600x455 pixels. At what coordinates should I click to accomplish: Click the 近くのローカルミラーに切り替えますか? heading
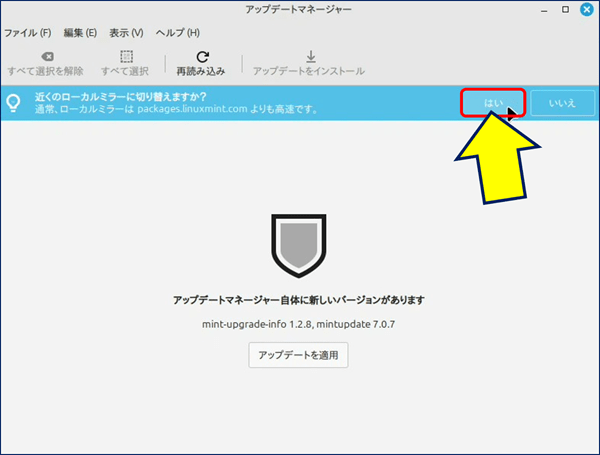click(121, 96)
